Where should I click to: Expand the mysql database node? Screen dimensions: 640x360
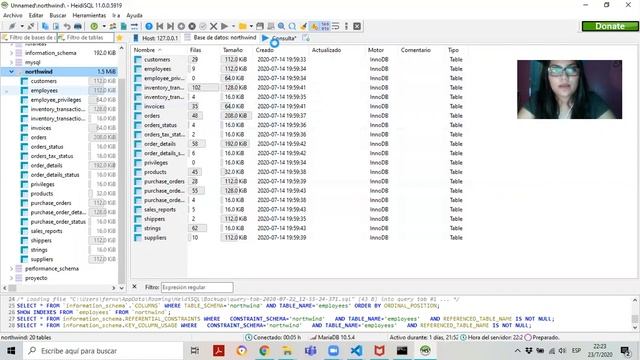(x=11, y=62)
